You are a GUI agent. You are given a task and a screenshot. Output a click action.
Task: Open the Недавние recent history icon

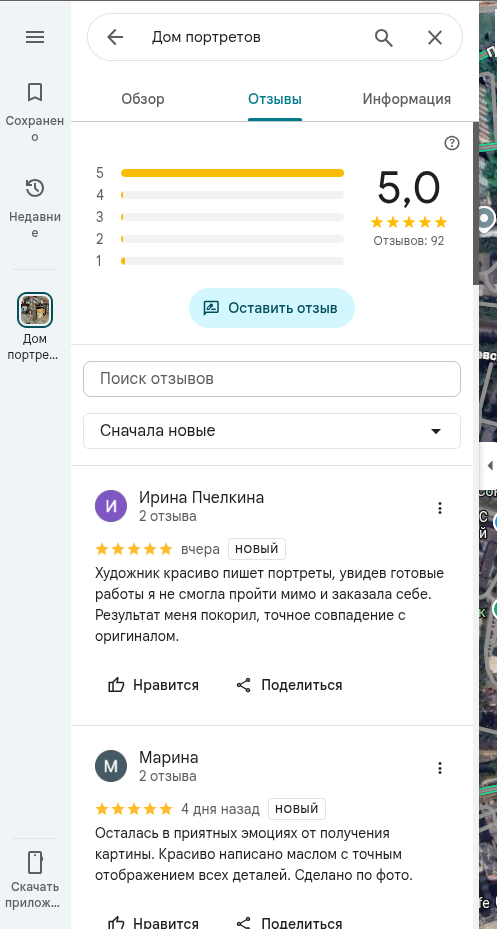pyautogui.click(x=35, y=188)
